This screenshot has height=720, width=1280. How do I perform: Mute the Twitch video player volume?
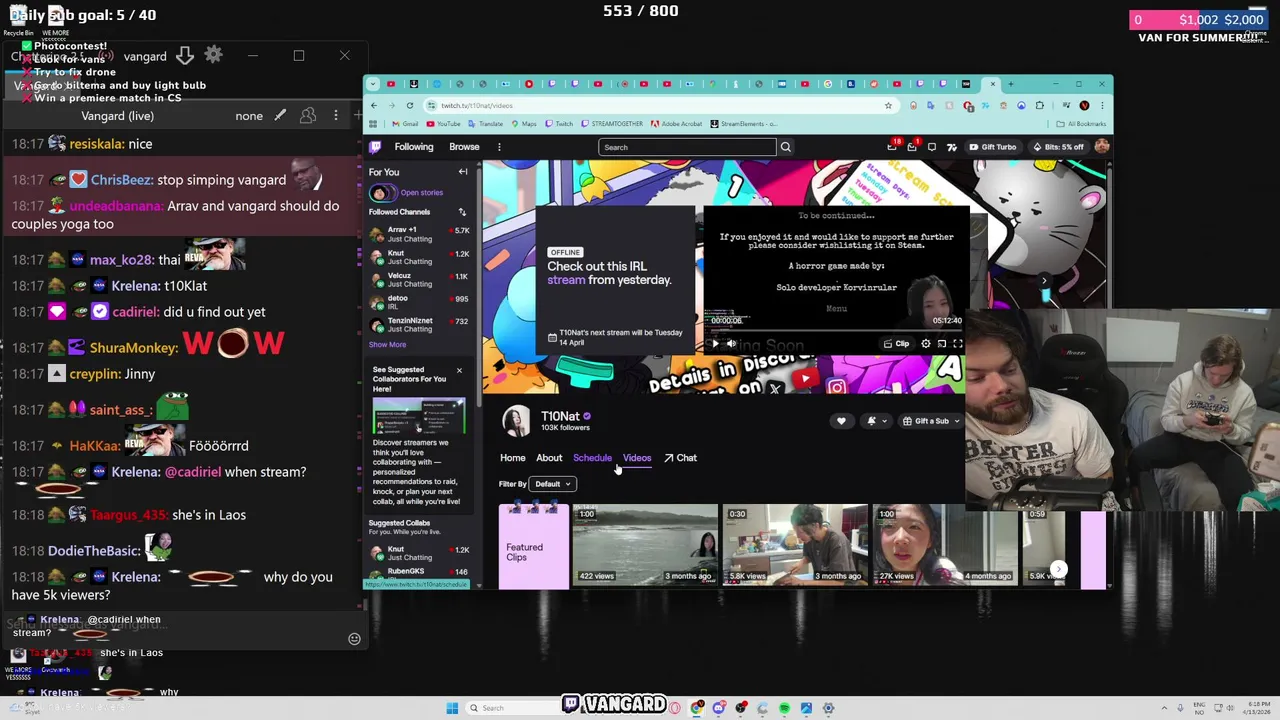(x=731, y=344)
